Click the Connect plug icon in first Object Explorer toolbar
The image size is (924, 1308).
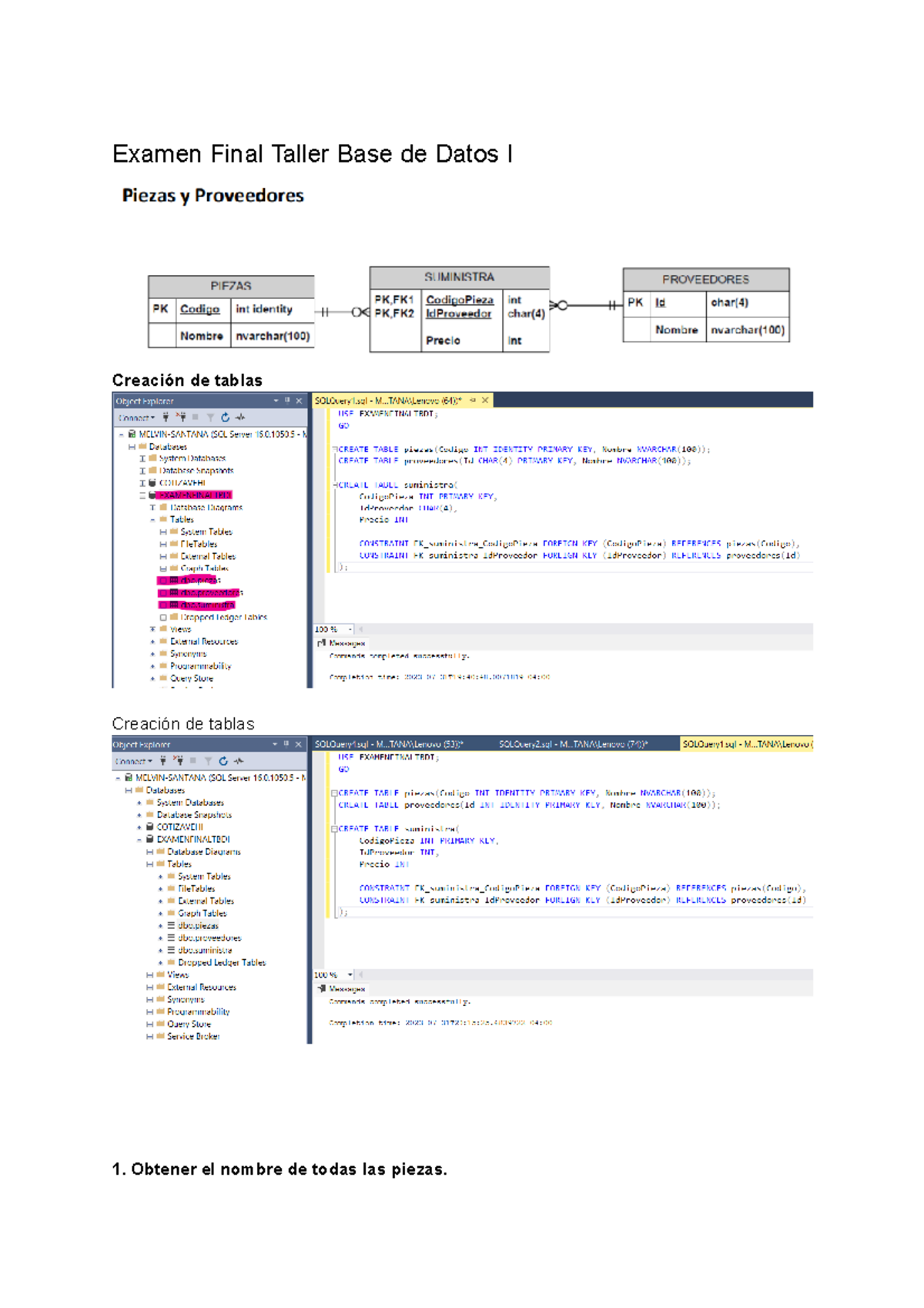[166, 418]
